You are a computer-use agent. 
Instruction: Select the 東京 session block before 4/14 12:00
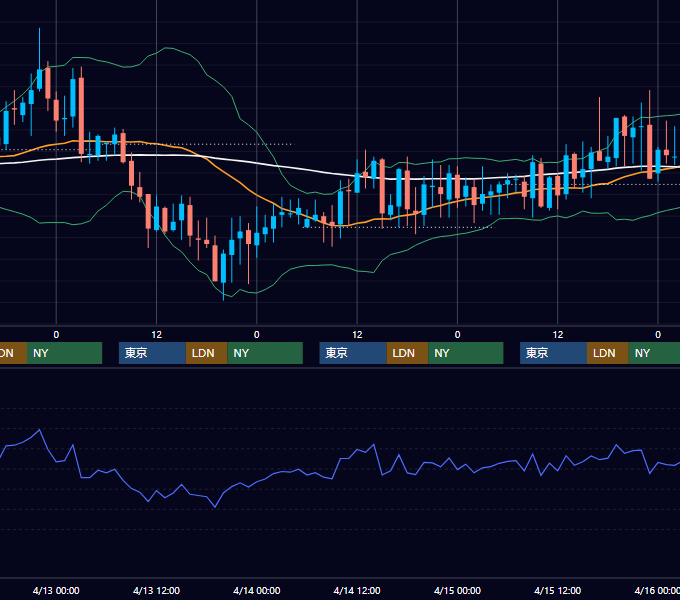click(x=353, y=353)
